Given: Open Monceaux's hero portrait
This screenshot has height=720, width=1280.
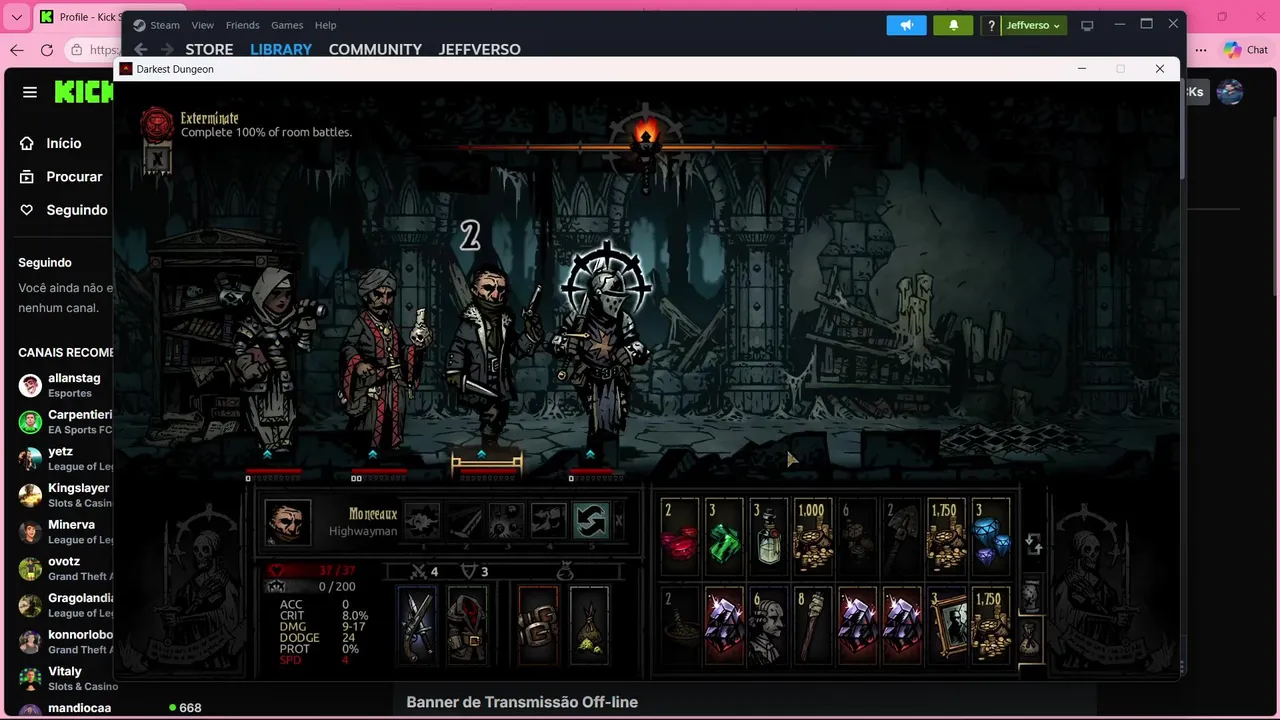Looking at the screenshot, I should point(288,522).
